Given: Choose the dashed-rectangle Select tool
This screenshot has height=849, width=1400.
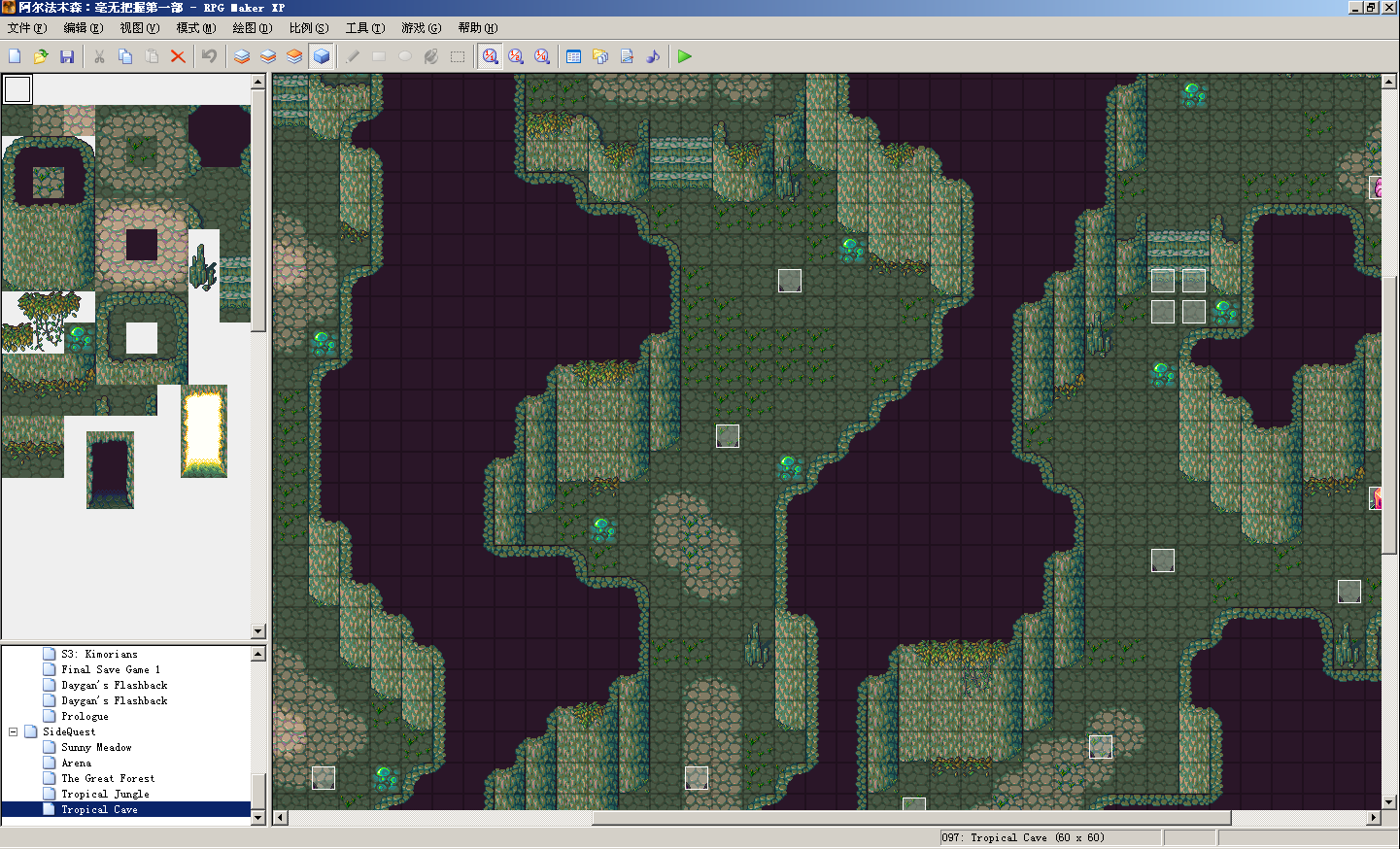Looking at the screenshot, I should 458,56.
